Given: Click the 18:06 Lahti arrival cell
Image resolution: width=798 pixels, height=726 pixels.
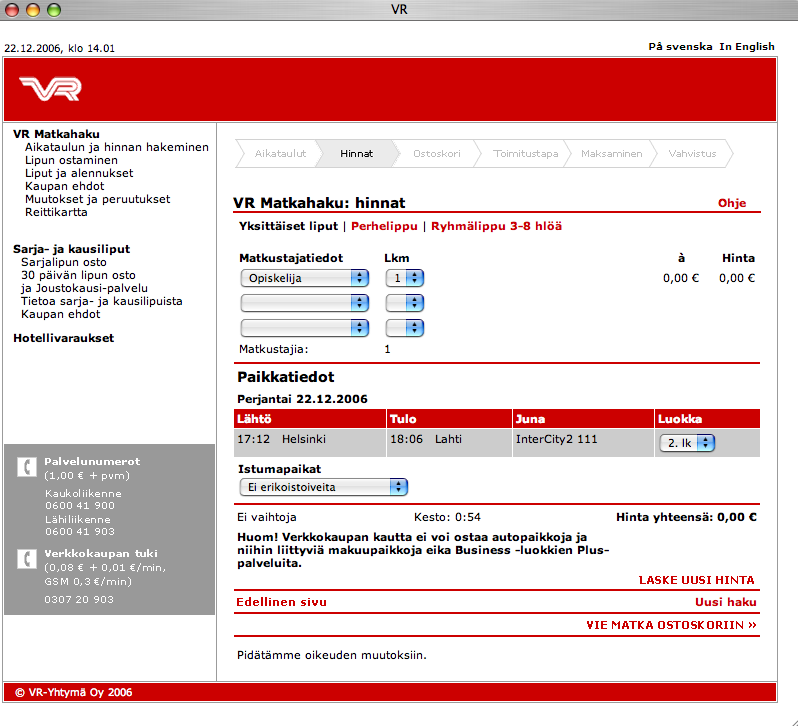Looking at the screenshot, I should click(x=449, y=442).
